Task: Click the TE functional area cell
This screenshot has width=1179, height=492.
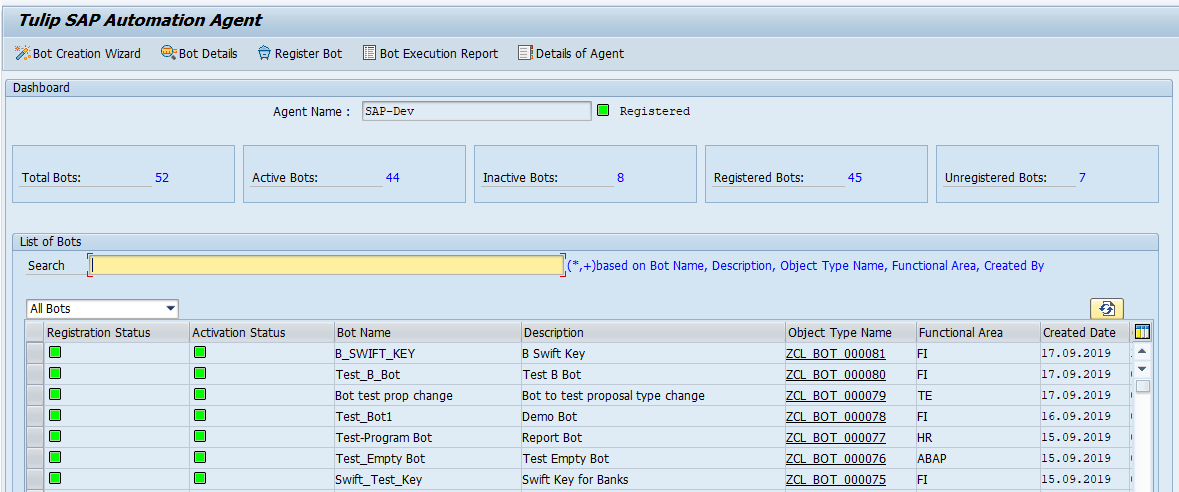Action: (977, 395)
